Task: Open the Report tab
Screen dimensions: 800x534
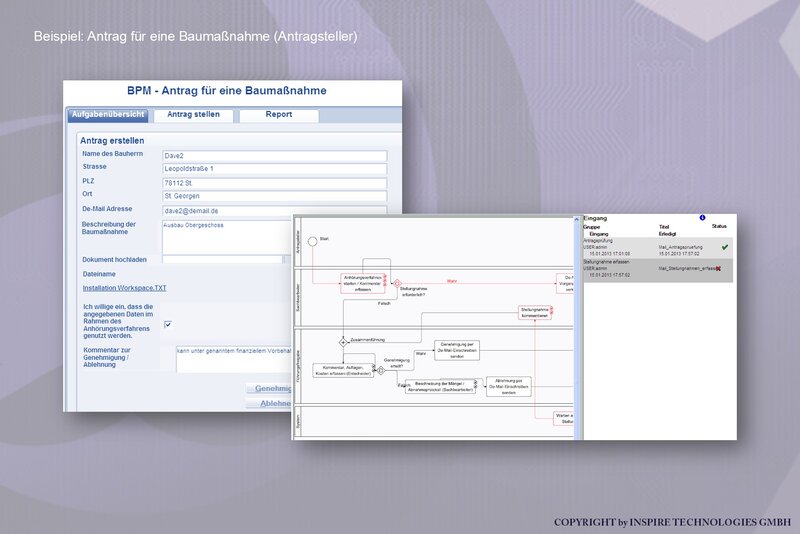Action: [279, 115]
